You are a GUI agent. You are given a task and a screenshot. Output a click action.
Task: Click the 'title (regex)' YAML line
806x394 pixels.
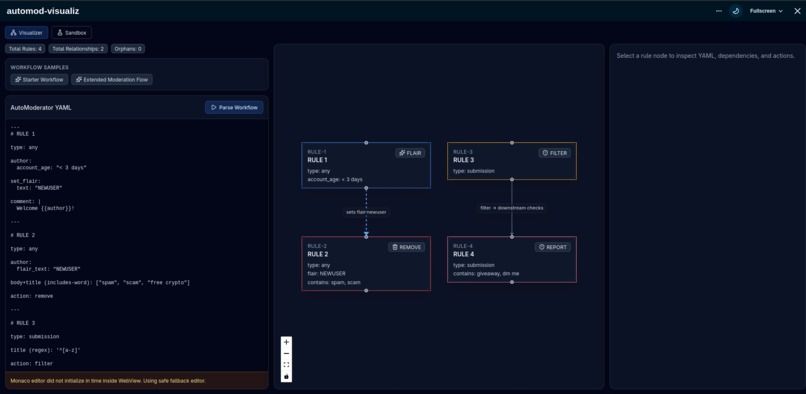click(45, 350)
